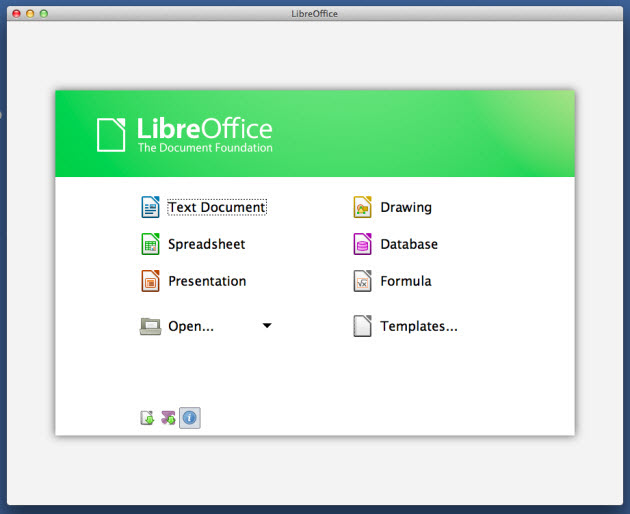Create a new Text Document
The image size is (630, 514).
[217, 207]
